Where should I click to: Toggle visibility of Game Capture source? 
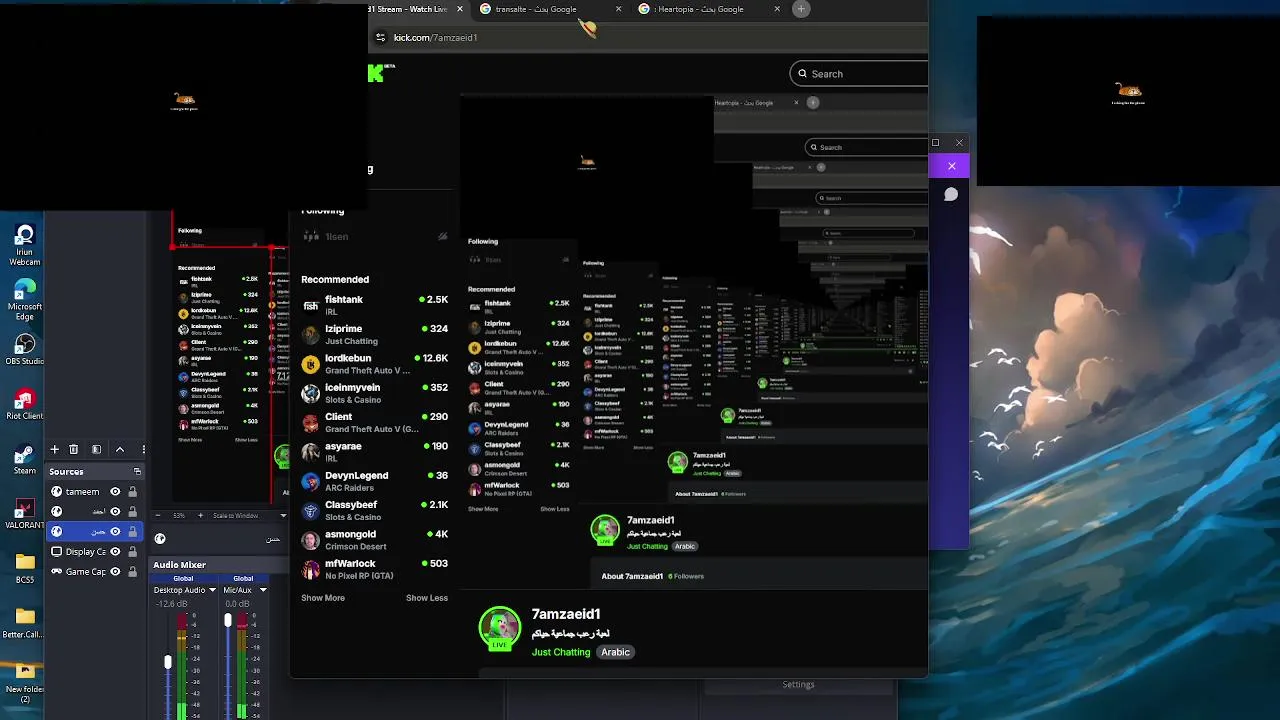pos(115,572)
